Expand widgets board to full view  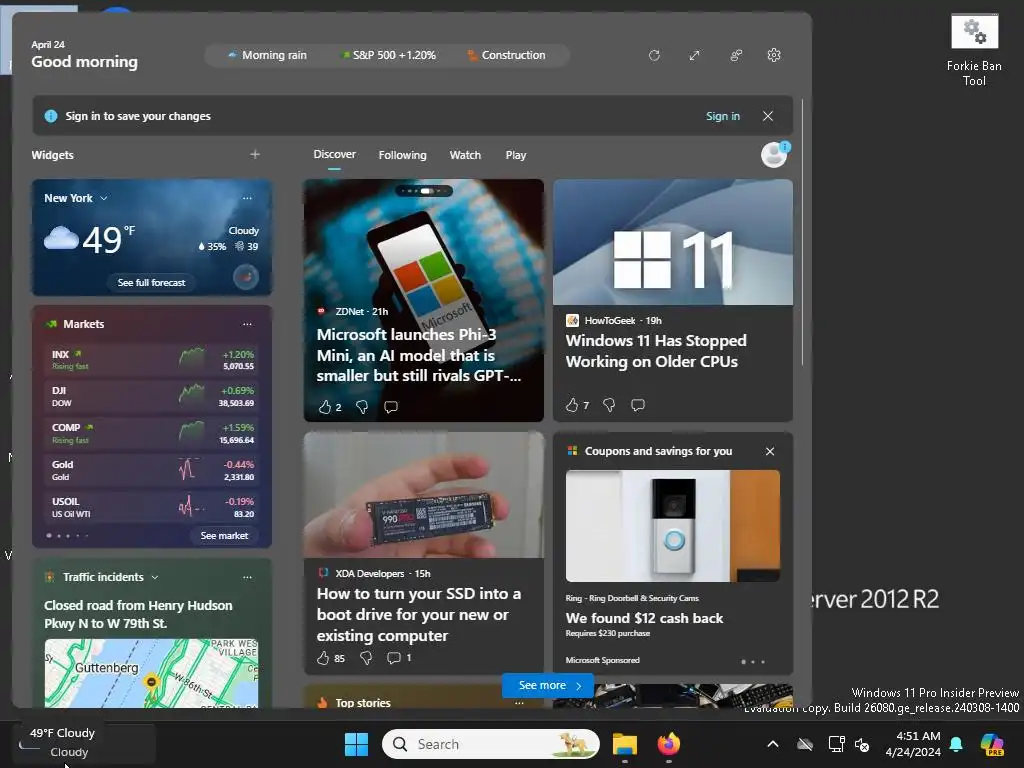pyautogui.click(x=694, y=56)
